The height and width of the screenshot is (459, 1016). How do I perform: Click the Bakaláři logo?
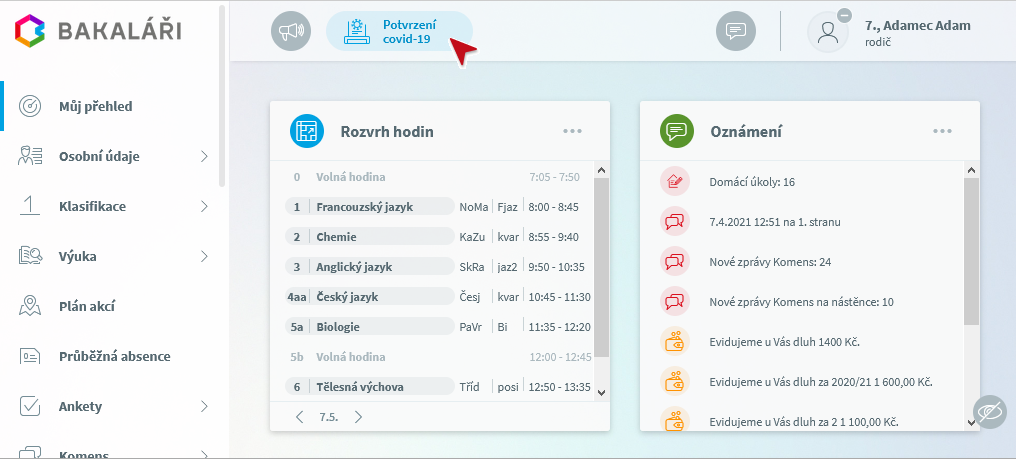98,31
